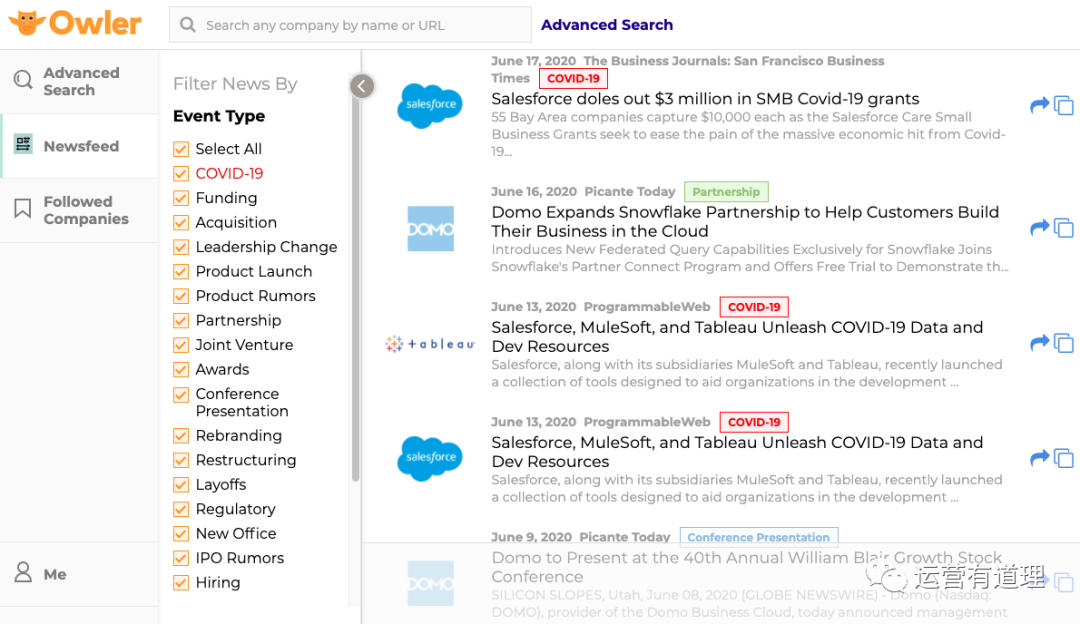The height and width of the screenshot is (624, 1080).
Task: Share the second Salesforce MuleSoft article
Action: tap(1039, 457)
